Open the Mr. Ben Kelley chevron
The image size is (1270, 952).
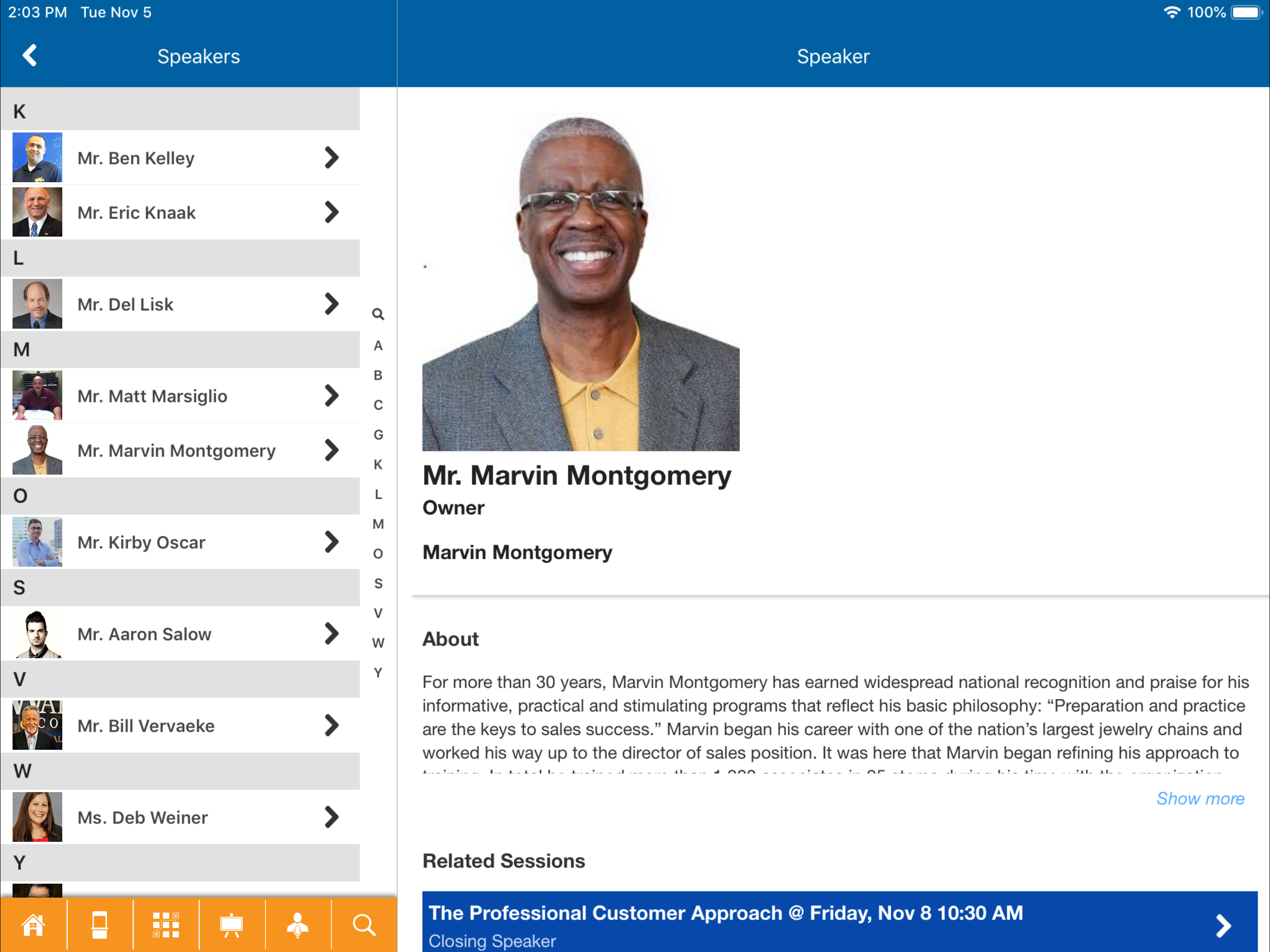(x=331, y=157)
